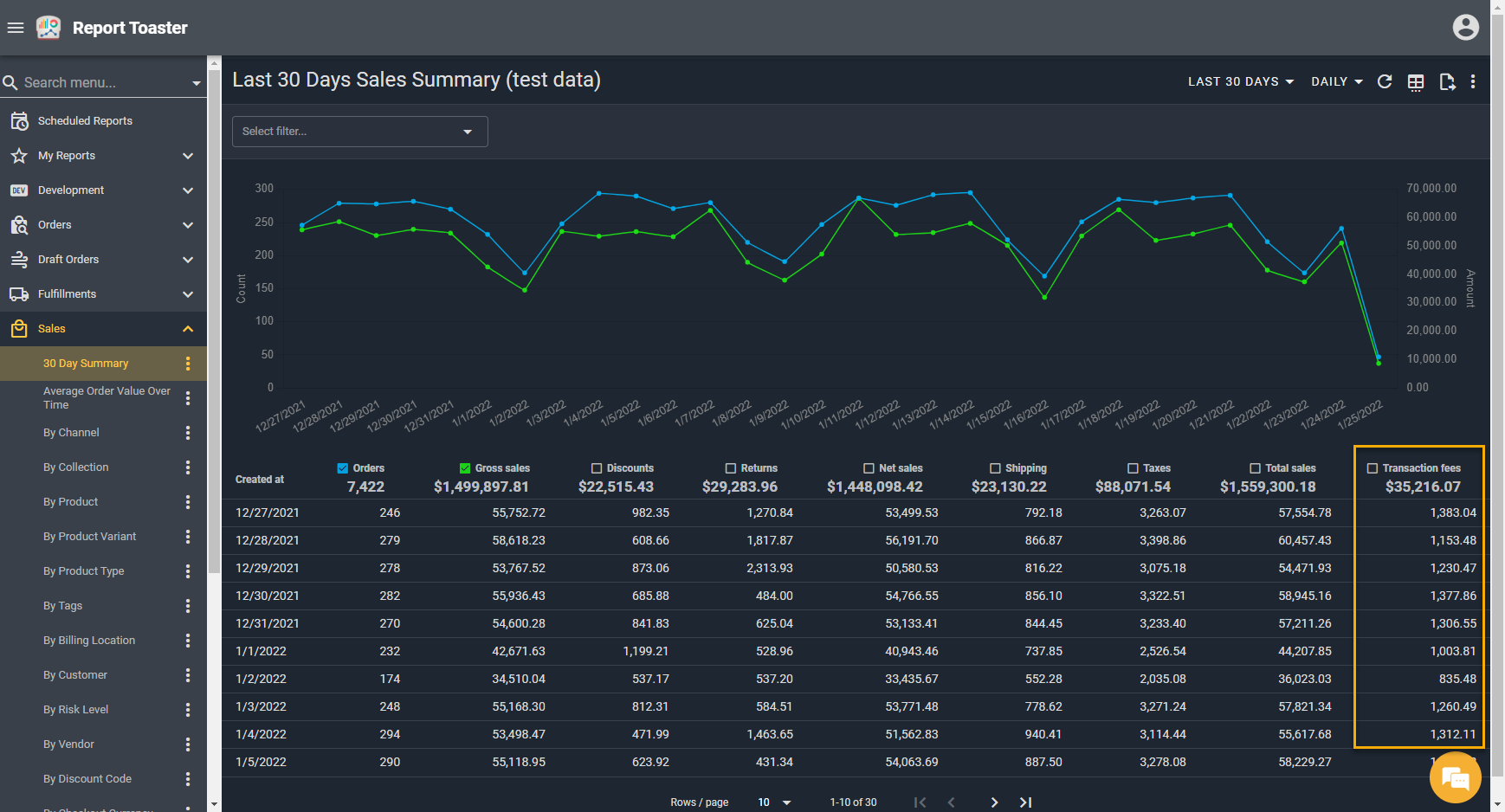The height and width of the screenshot is (812, 1505).
Task: Open the Daily interval dropdown
Action: coord(1336,81)
